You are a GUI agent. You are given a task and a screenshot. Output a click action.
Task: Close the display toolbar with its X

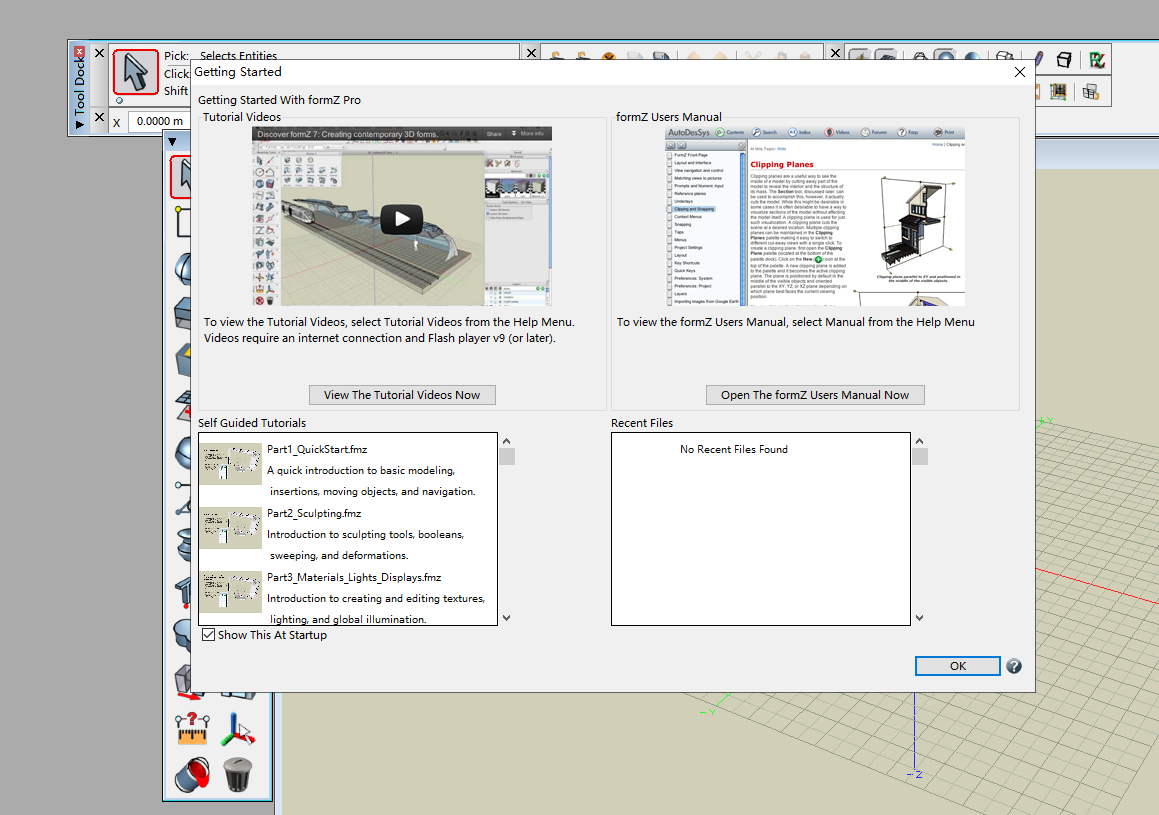point(835,53)
